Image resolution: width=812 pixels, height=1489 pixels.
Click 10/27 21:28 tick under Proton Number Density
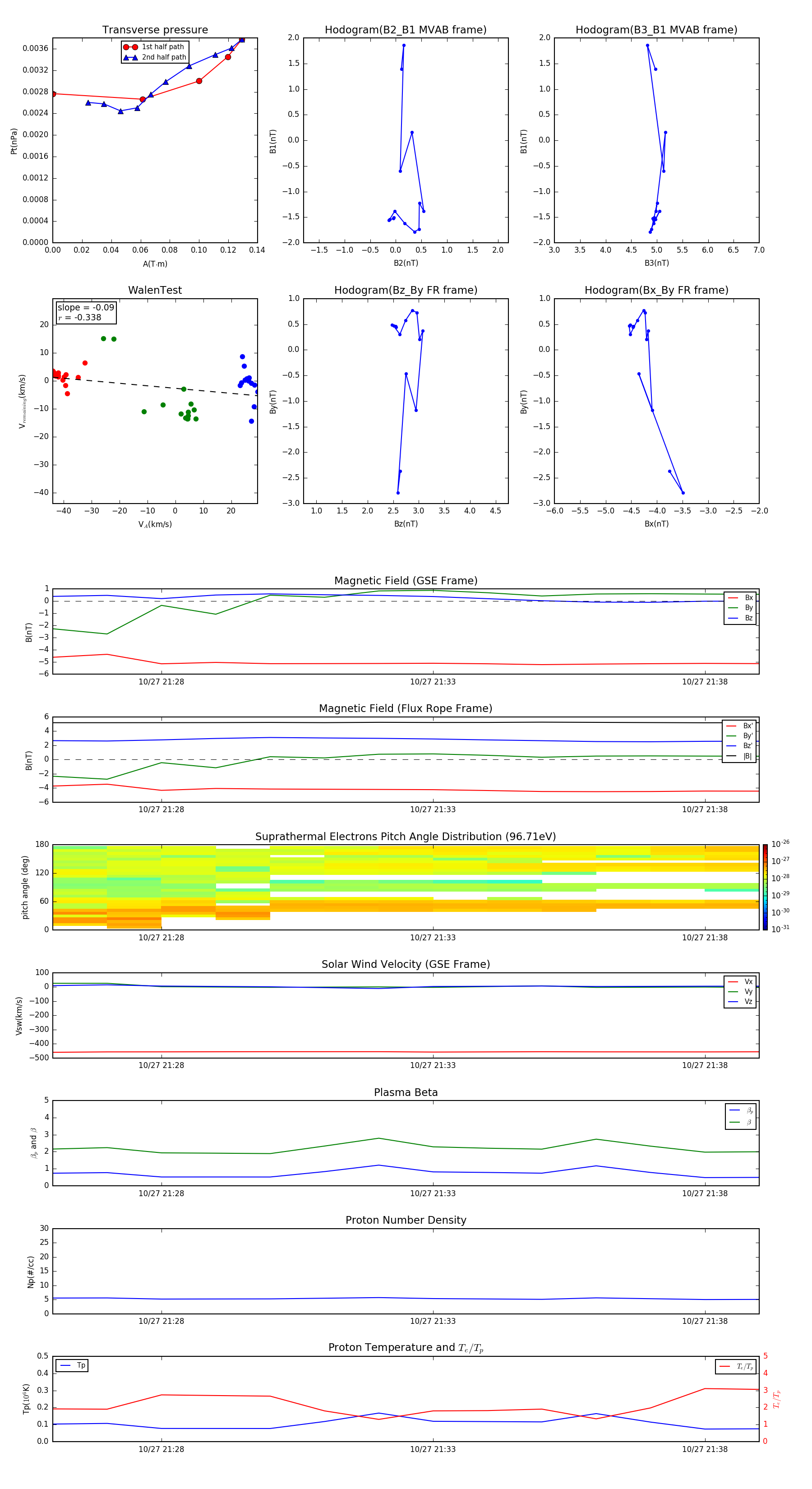161,1321
